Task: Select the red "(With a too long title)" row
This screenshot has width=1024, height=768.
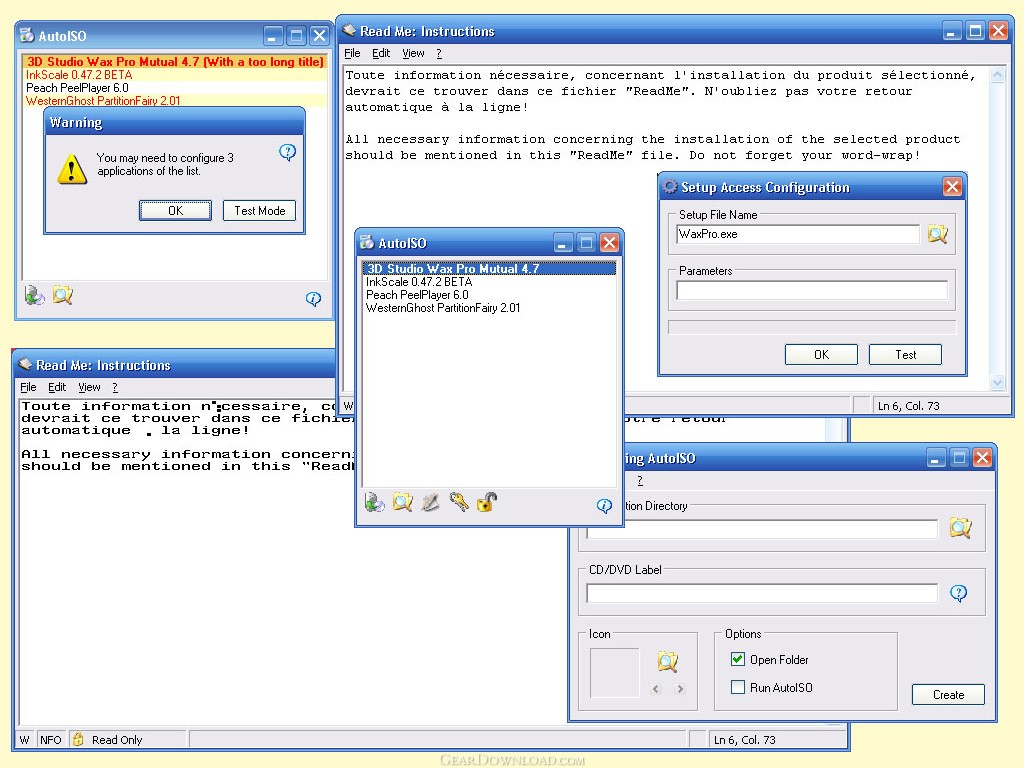Action: (175, 61)
